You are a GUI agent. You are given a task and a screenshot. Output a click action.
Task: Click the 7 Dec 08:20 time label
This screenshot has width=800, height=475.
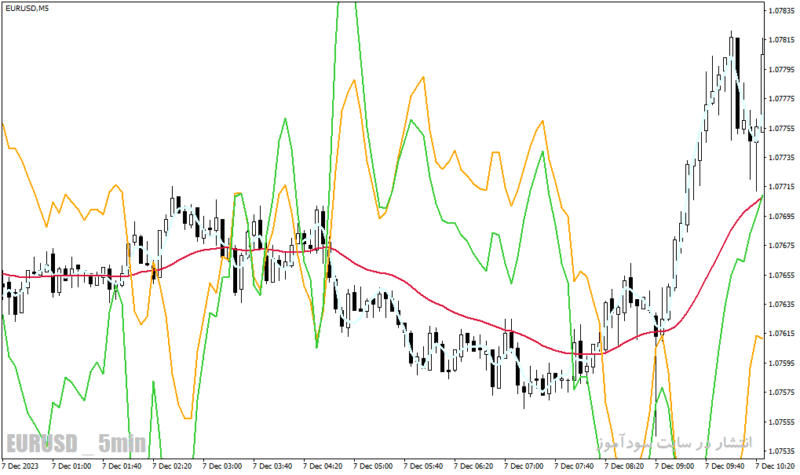coord(624,466)
